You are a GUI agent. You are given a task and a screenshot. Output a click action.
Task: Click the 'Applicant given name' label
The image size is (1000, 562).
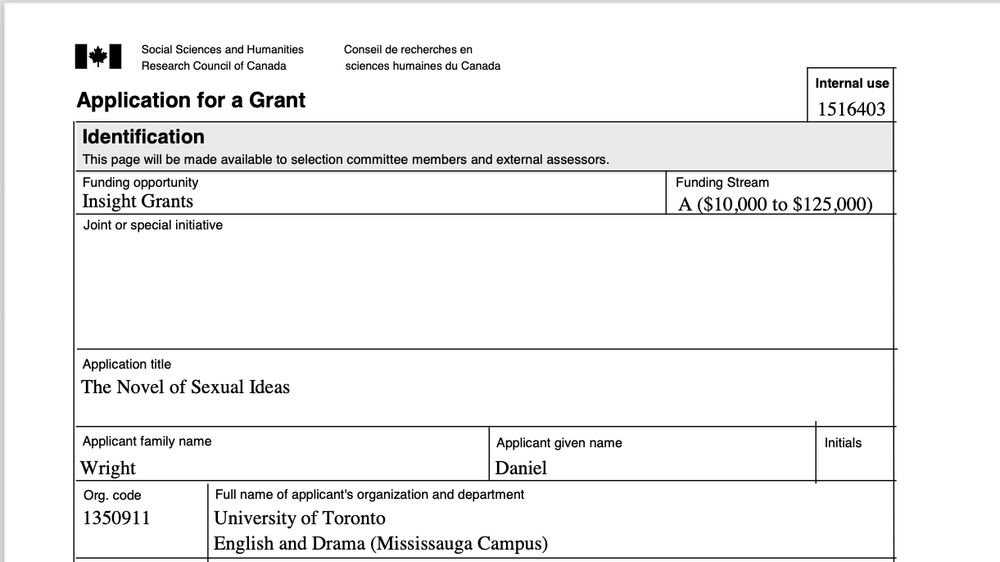pos(559,443)
